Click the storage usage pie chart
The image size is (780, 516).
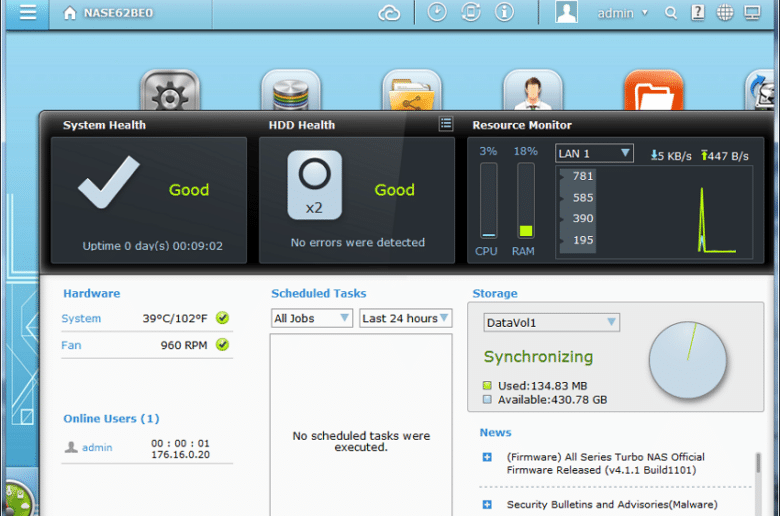click(x=688, y=360)
